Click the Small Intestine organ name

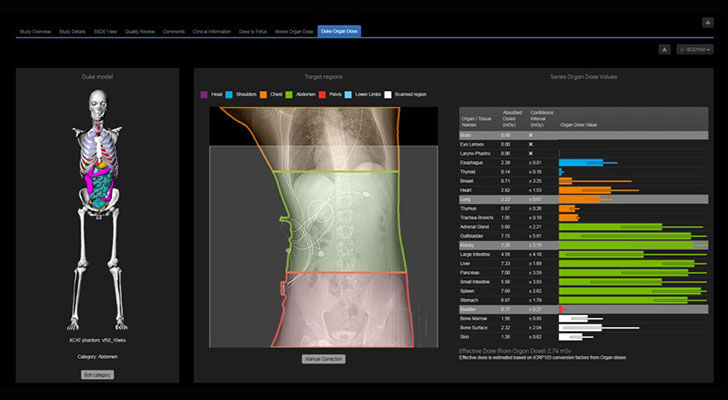[x=474, y=282]
